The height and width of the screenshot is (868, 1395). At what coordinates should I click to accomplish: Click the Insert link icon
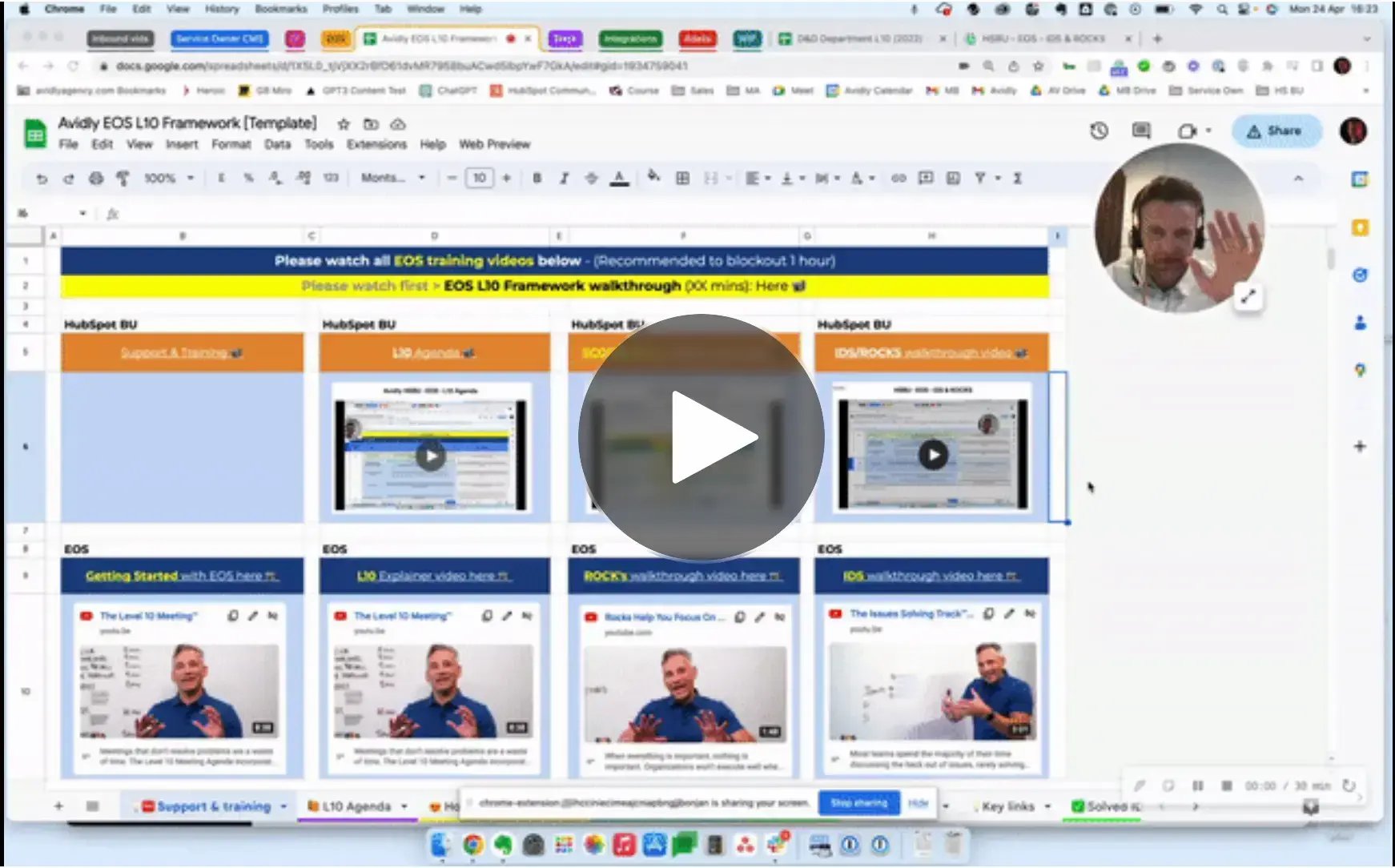point(899,178)
